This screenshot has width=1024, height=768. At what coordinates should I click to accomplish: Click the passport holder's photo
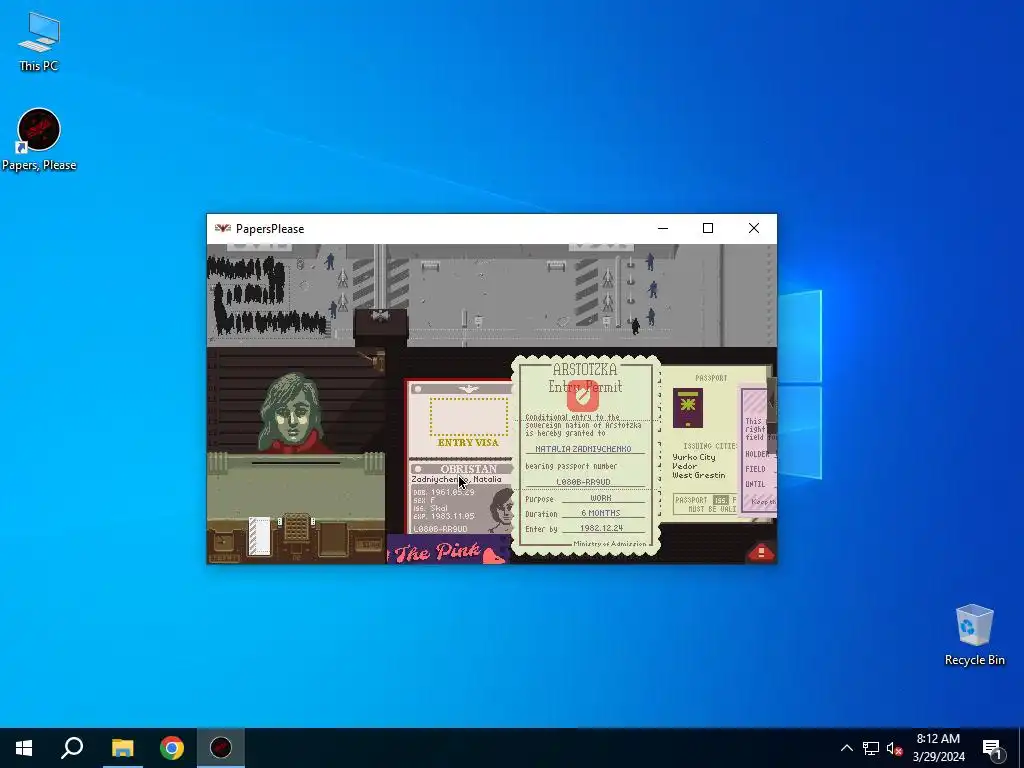coord(501,509)
